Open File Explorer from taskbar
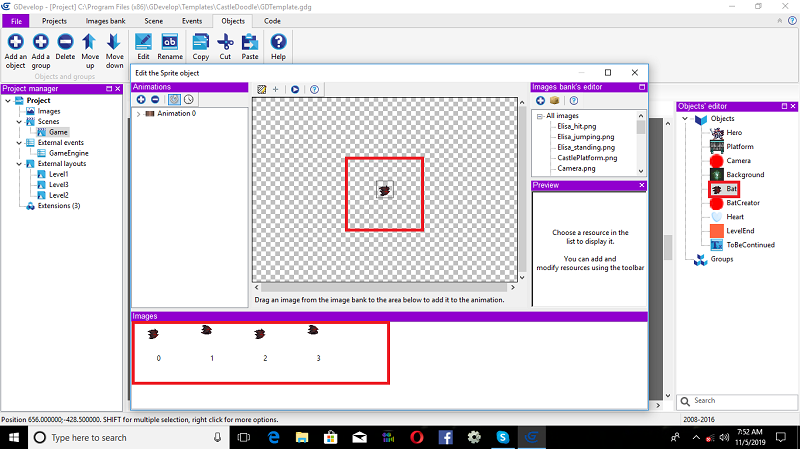Viewport: 800px width, 449px height. coord(302,437)
